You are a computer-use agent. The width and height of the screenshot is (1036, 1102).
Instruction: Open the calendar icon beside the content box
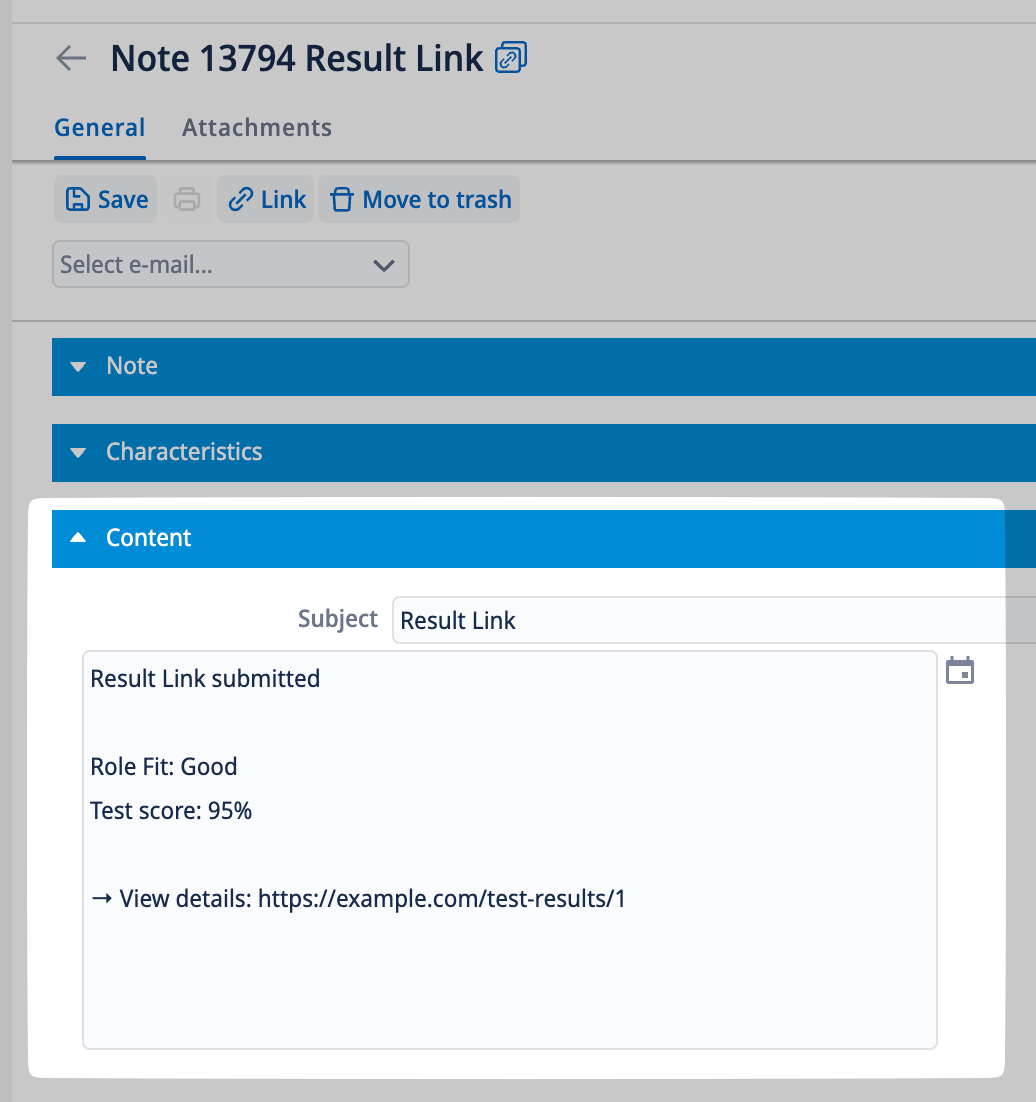tap(960, 671)
